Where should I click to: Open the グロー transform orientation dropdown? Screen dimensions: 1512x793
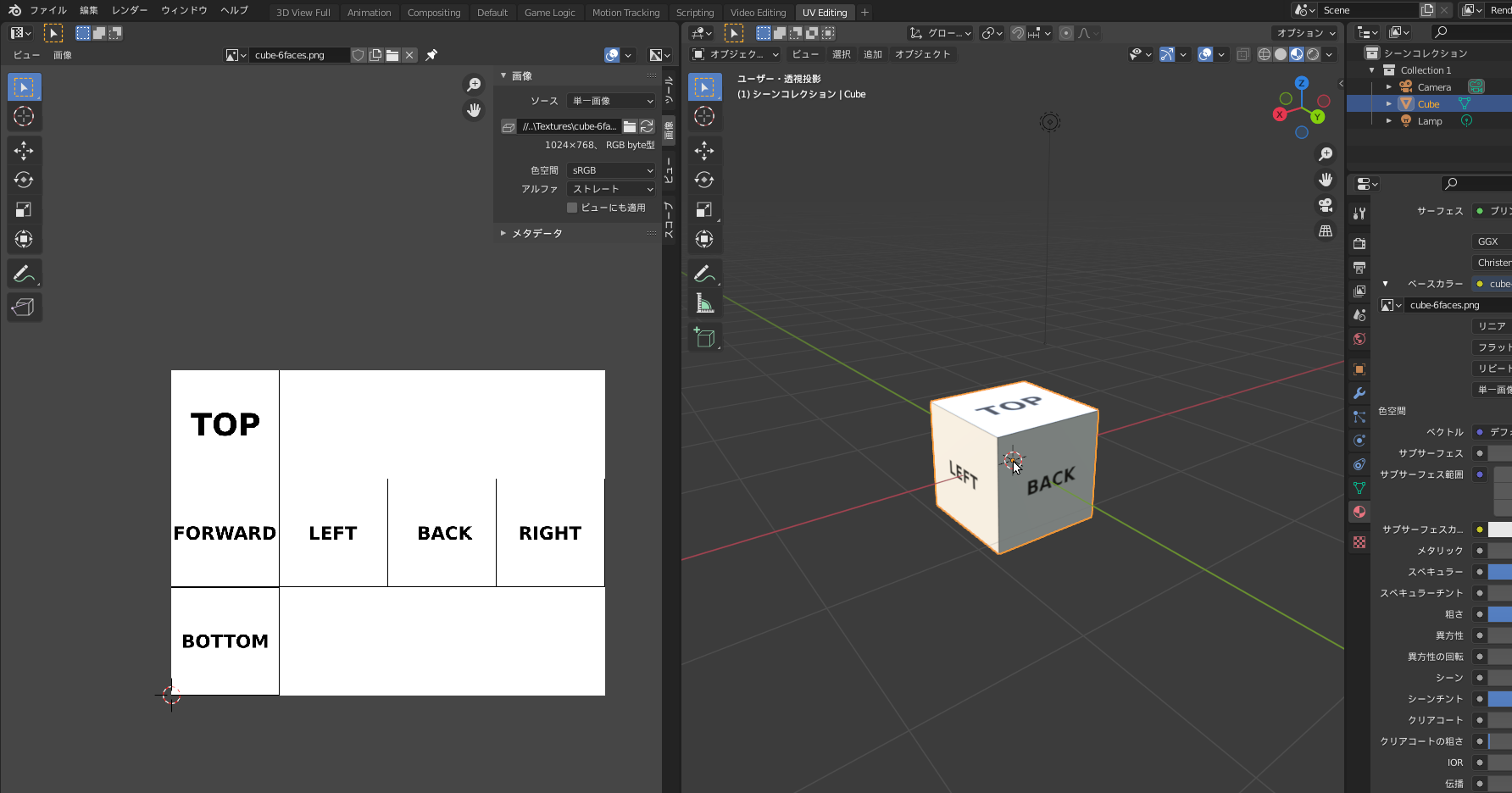click(x=941, y=33)
